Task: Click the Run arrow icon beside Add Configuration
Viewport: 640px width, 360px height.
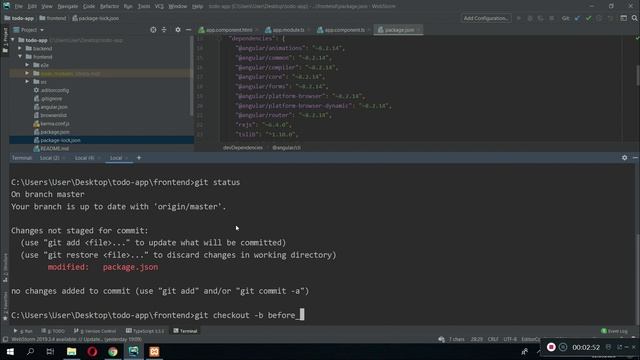Action: [x=519, y=18]
